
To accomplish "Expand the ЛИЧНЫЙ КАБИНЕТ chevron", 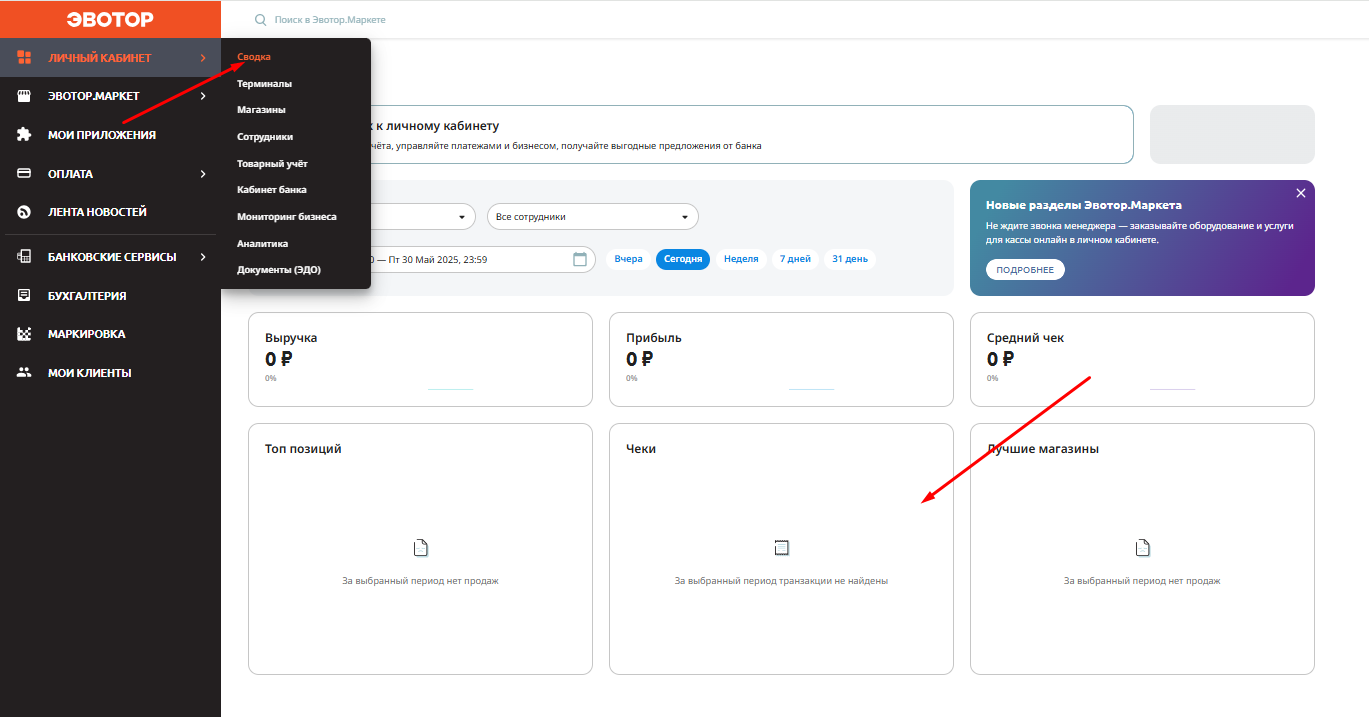I will (x=203, y=58).
